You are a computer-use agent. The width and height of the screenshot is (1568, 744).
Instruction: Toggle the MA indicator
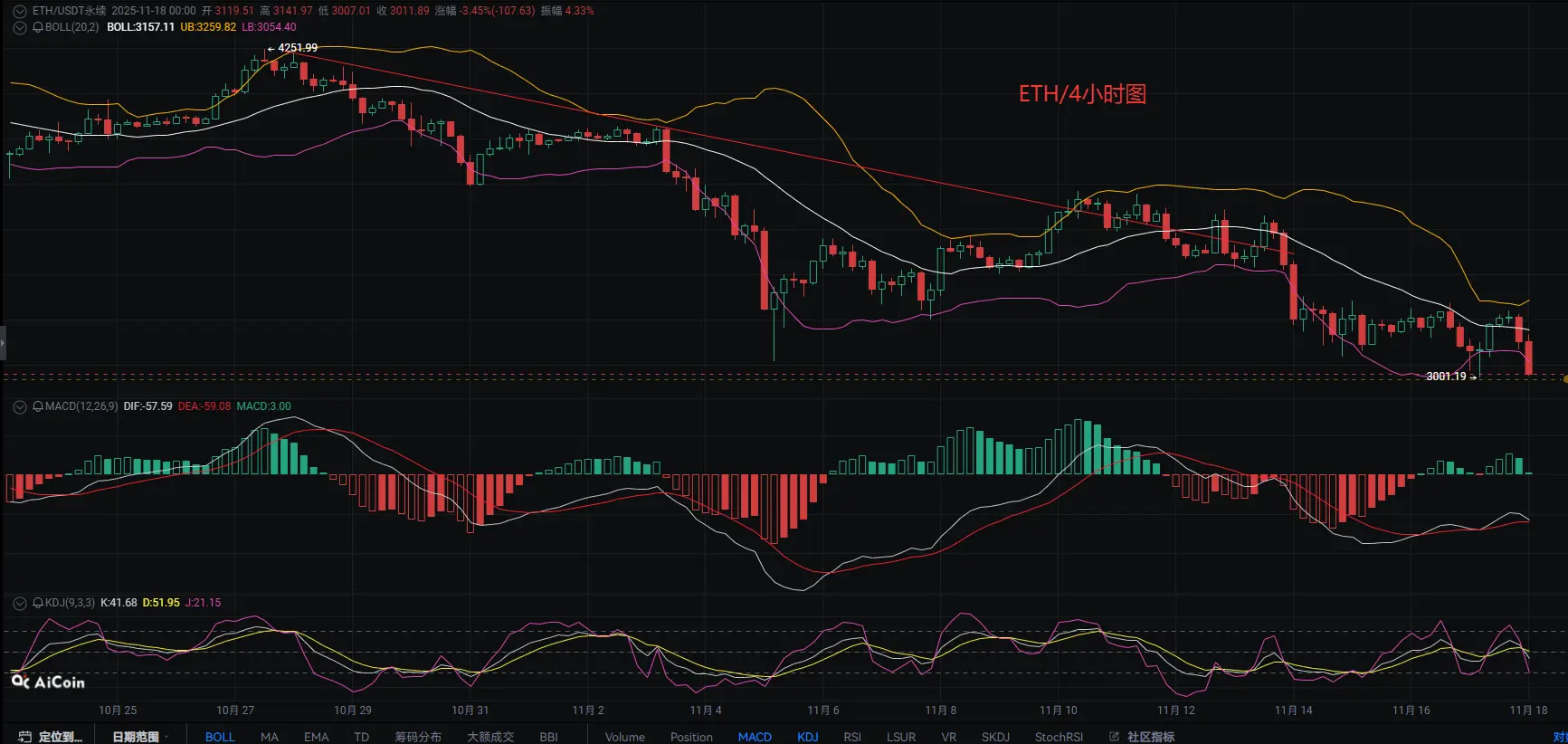tap(270, 737)
